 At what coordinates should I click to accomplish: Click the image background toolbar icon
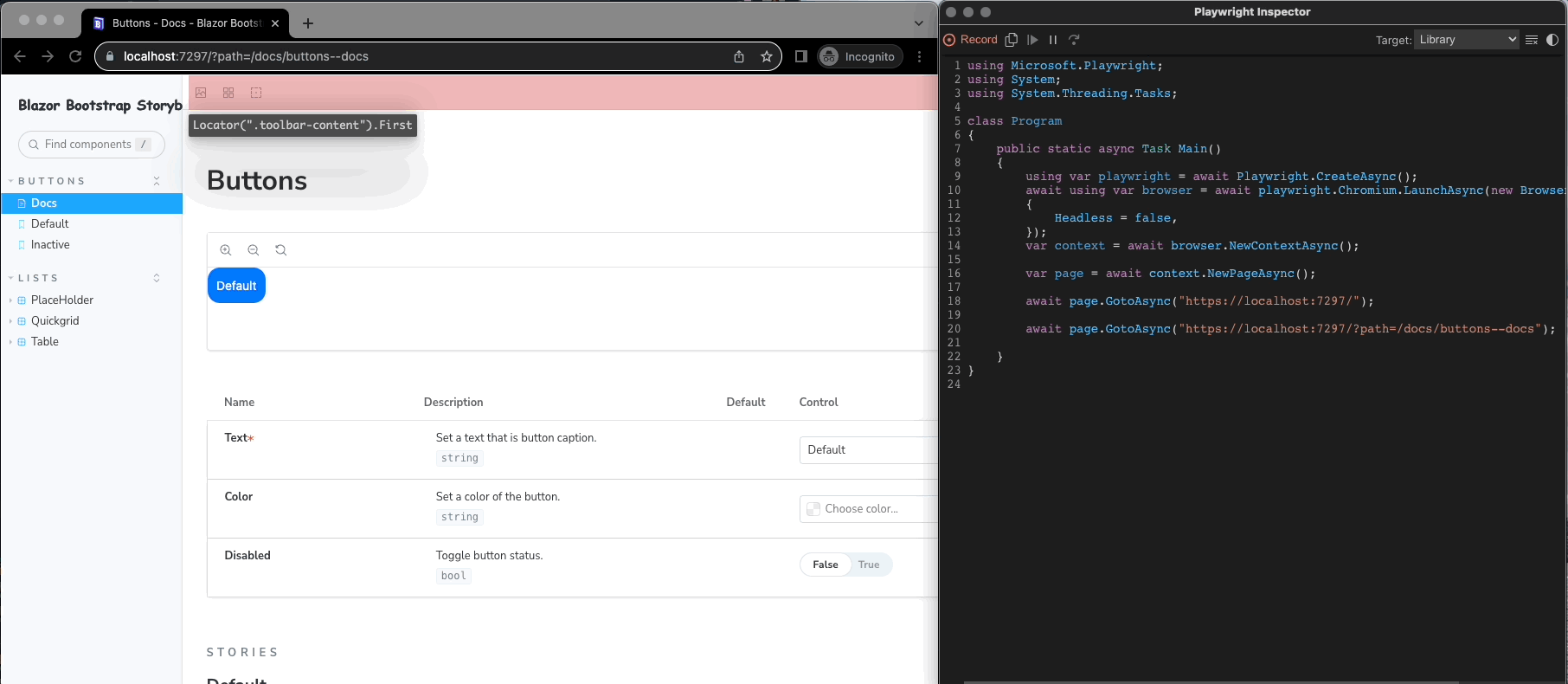pyautogui.click(x=201, y=93)
